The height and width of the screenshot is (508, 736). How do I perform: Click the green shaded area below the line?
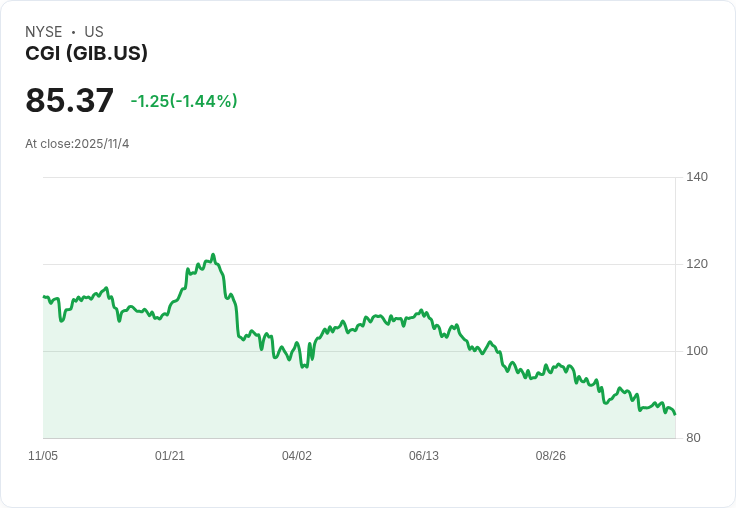click(x=300, y=400)
